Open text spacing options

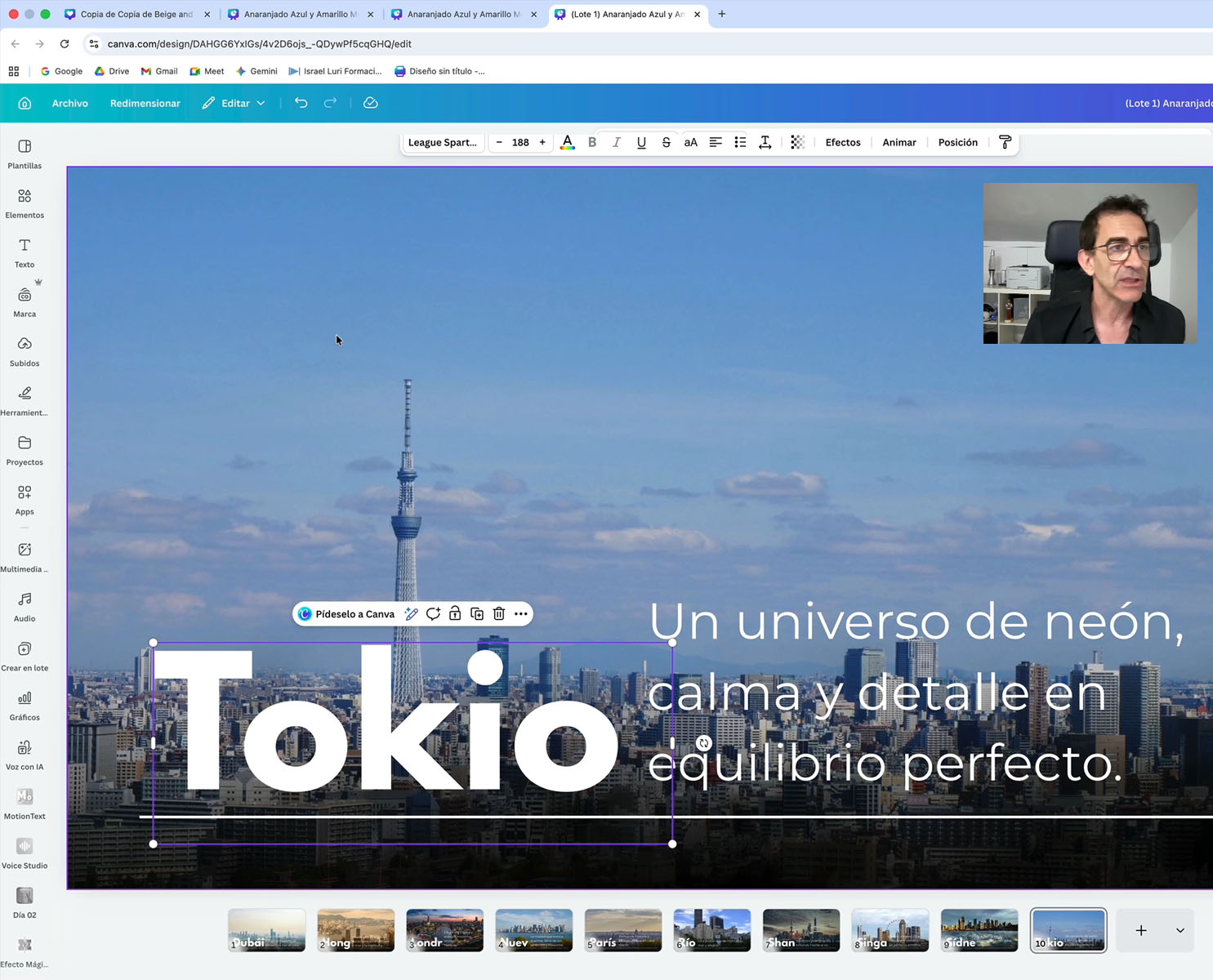pyautogui.click(x=765, y=142)
